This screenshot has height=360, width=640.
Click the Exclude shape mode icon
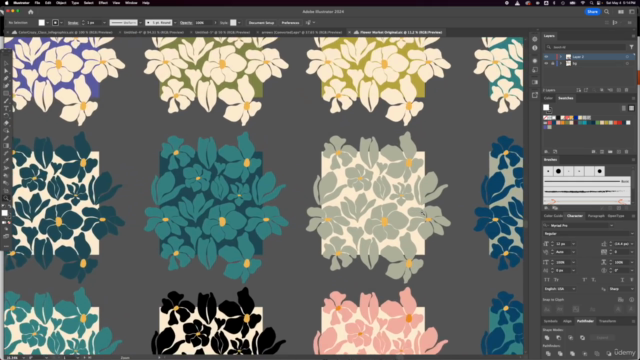pyautogui.click(x=582, y=338)
